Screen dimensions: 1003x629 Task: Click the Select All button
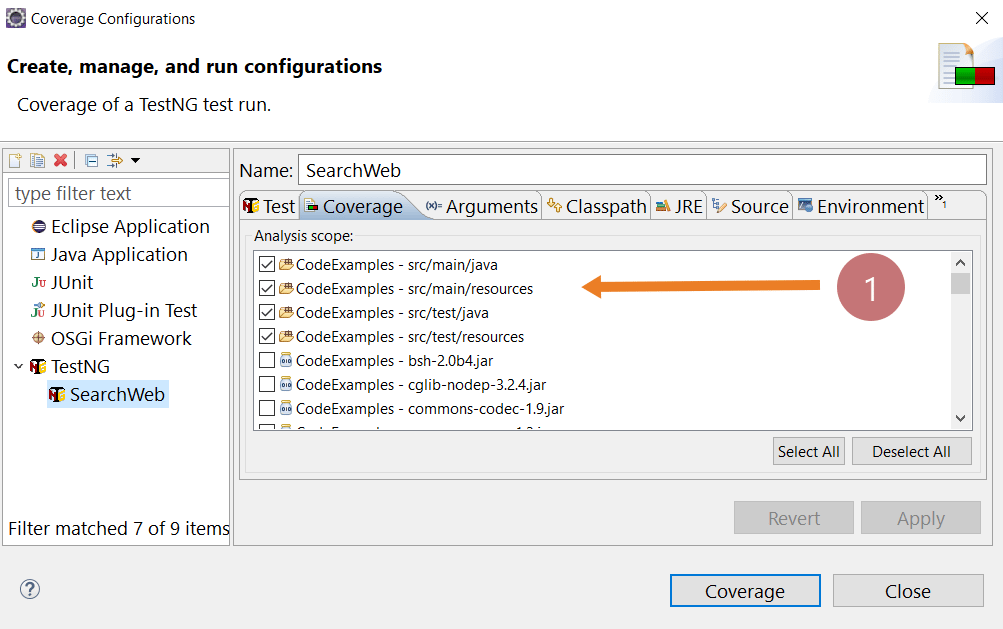[808, 451]
